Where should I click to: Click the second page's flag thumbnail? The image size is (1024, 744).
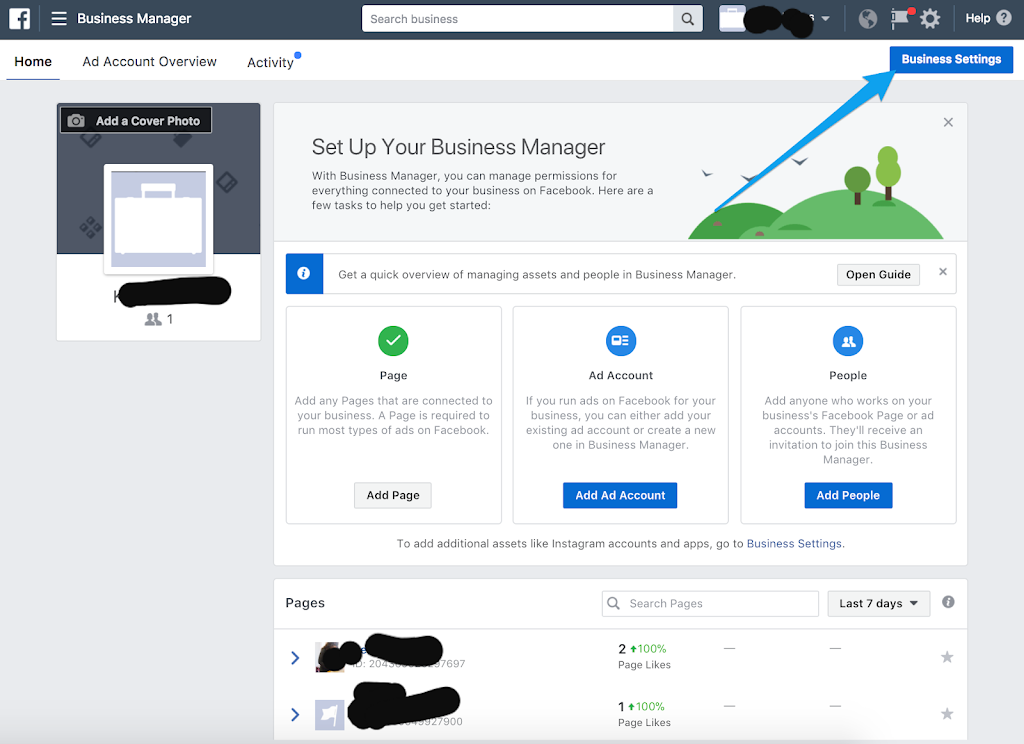pos(330,715)
